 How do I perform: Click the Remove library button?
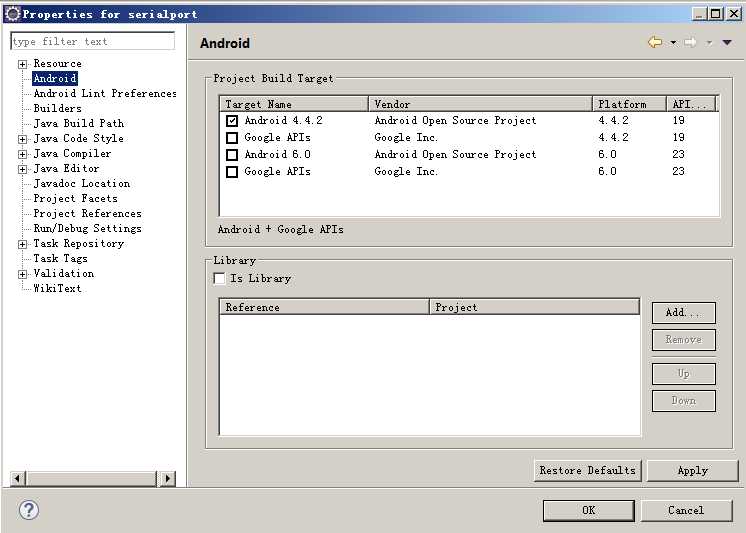(684, 340)
